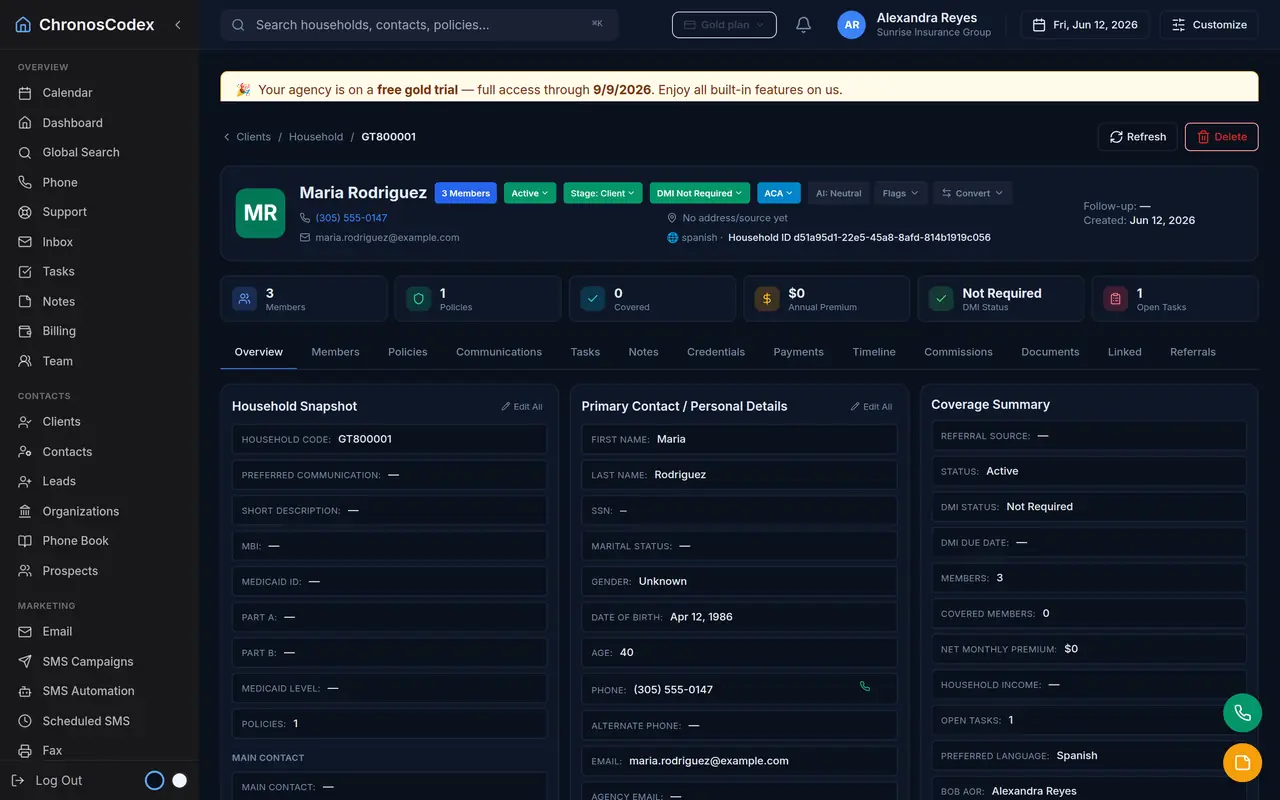Image resolution: width=1280 pixels, height=800 pixels.
Task: Open DMI Not Required dropdown
Action: (x=699, y=193)
